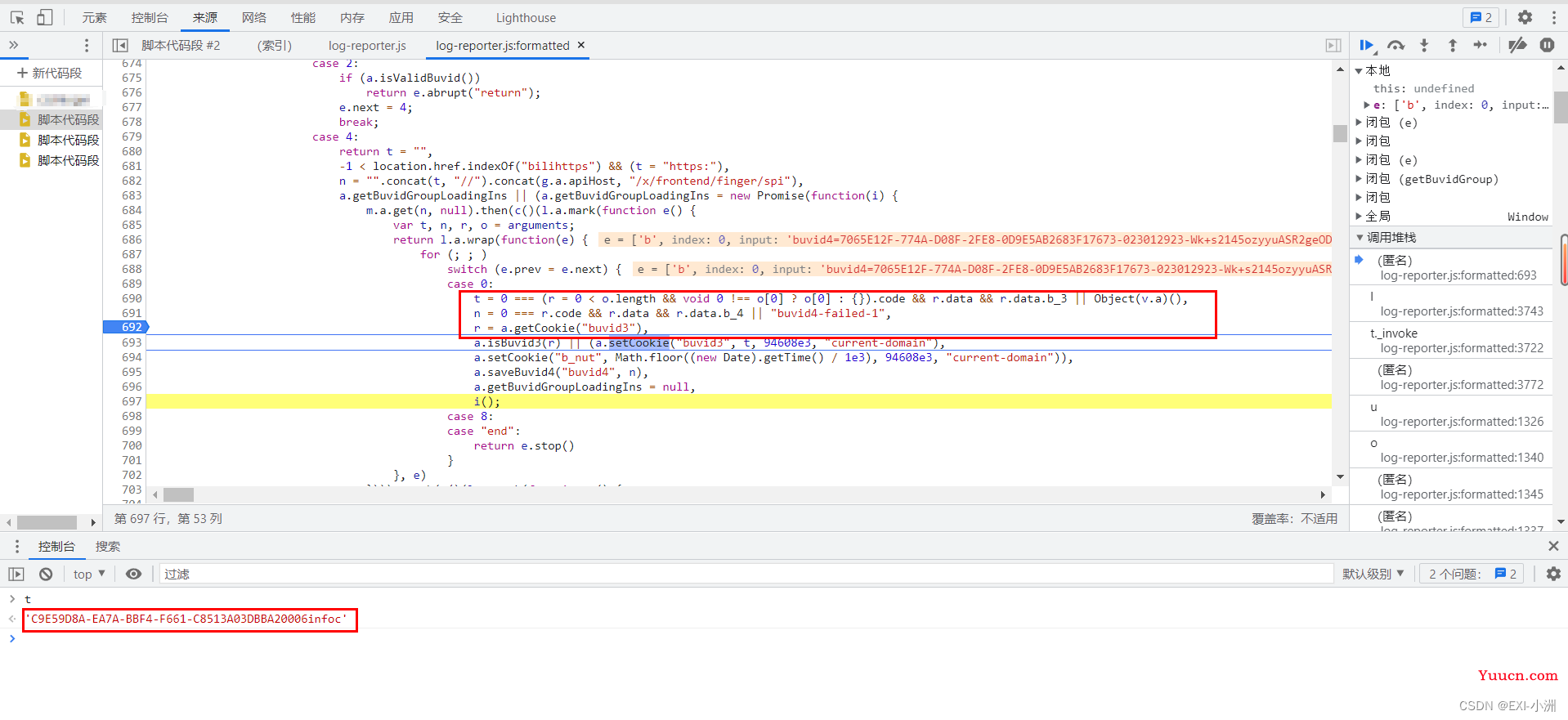This screenshot has width=1568, height=720.
Task: Open the Lighthouse panel tab
Action: (526, 17)
